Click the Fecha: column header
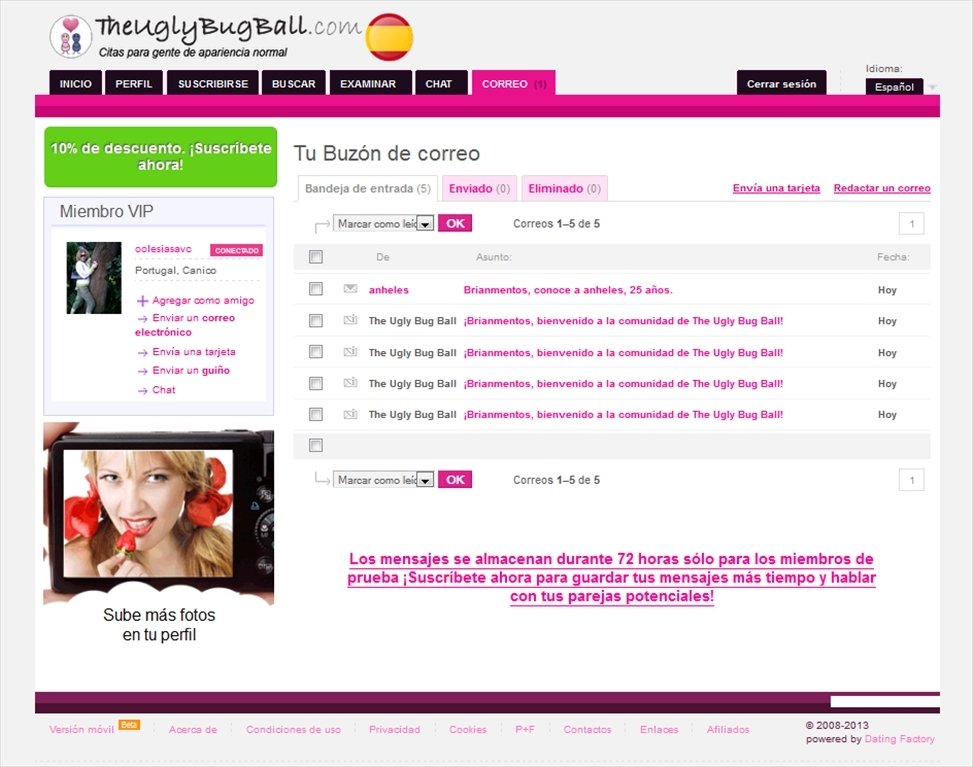Screen dimensions: 973x767 click(893, 257)
